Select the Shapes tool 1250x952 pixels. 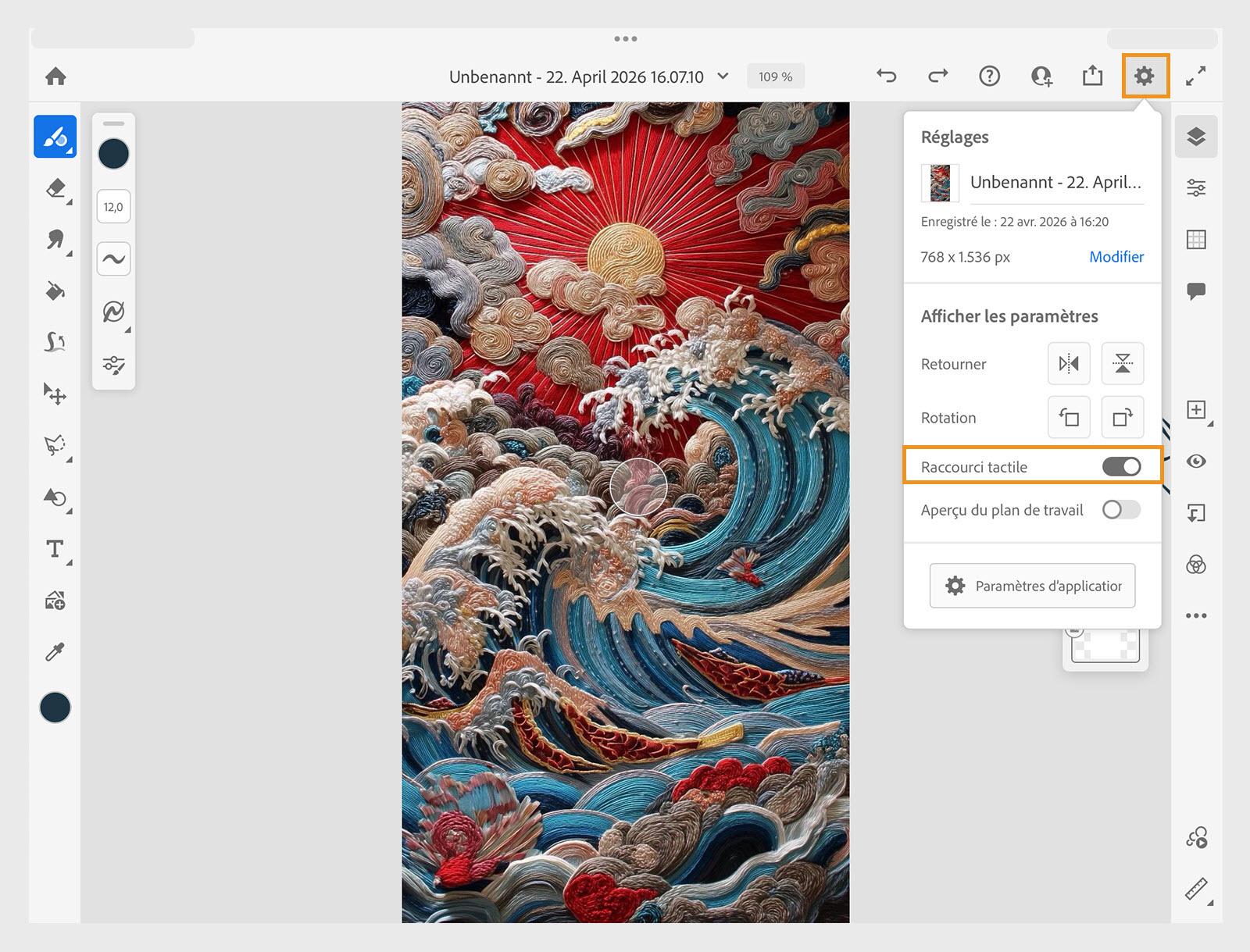(x=55, y=497)
